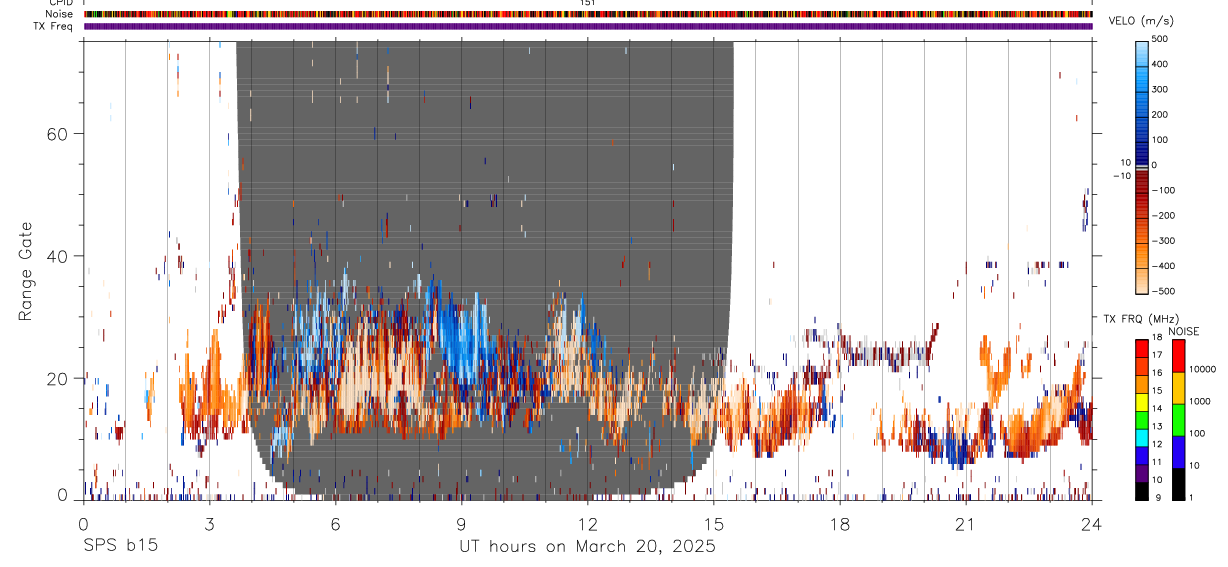Viewport: 1228px width, 567px height.
Task: Click the '3' hour tick on time axis
Action: tap(209, 523)
